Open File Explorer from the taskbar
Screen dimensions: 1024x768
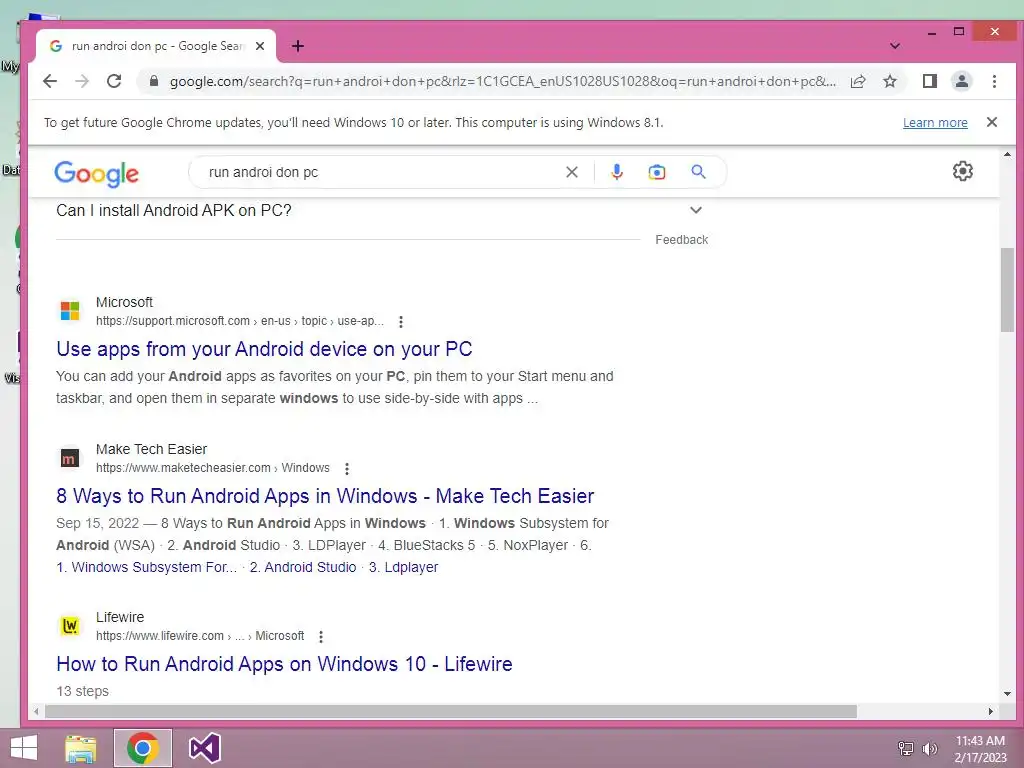click(x=81, y=748)
